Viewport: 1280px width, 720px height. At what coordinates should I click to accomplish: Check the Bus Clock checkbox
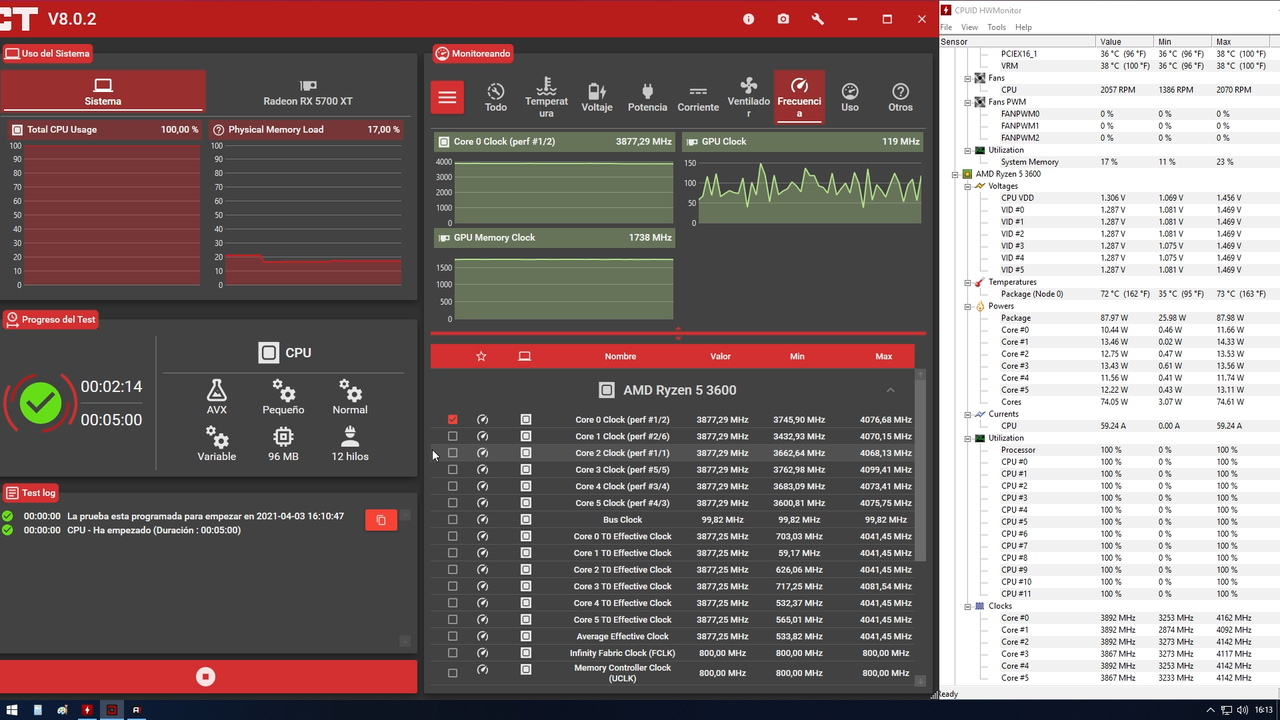tap(453, 520)
